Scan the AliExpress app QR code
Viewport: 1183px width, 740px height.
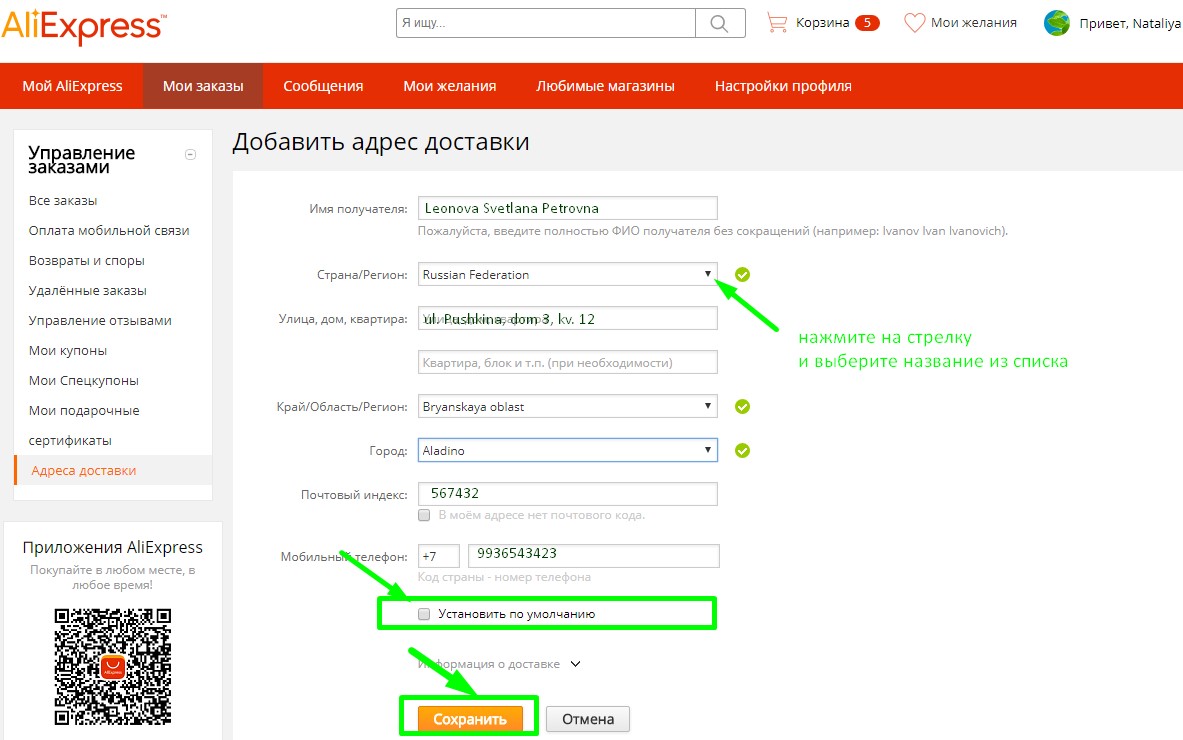(112, 667)
